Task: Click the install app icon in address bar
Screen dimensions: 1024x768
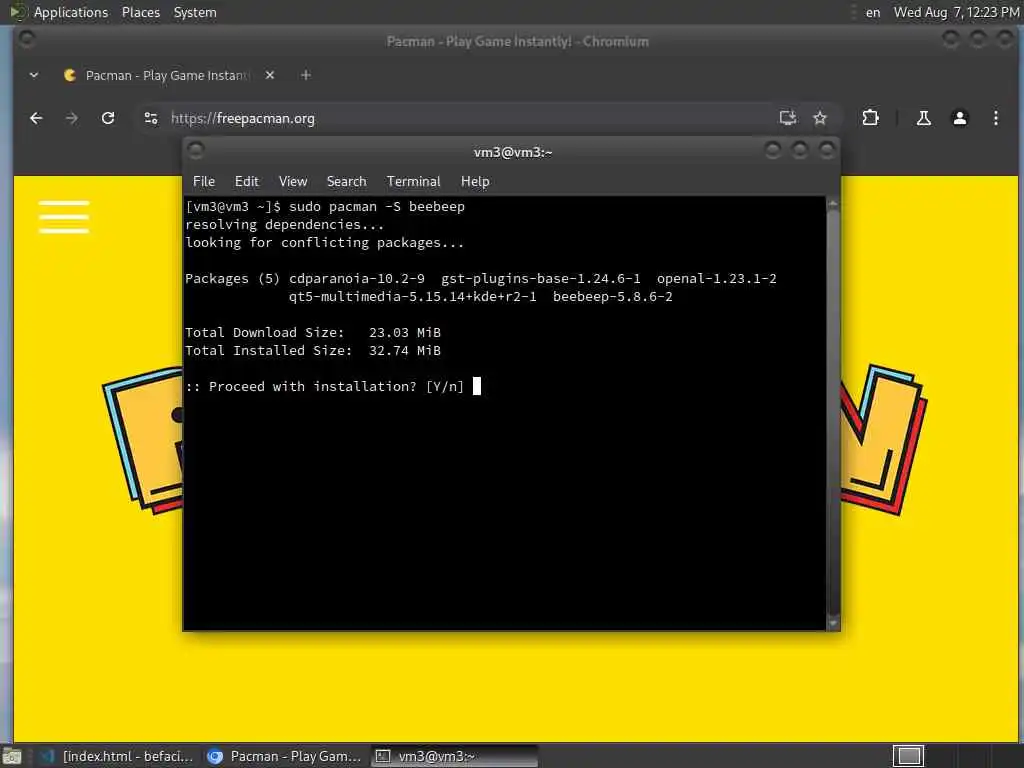Action: coord(788,118)
